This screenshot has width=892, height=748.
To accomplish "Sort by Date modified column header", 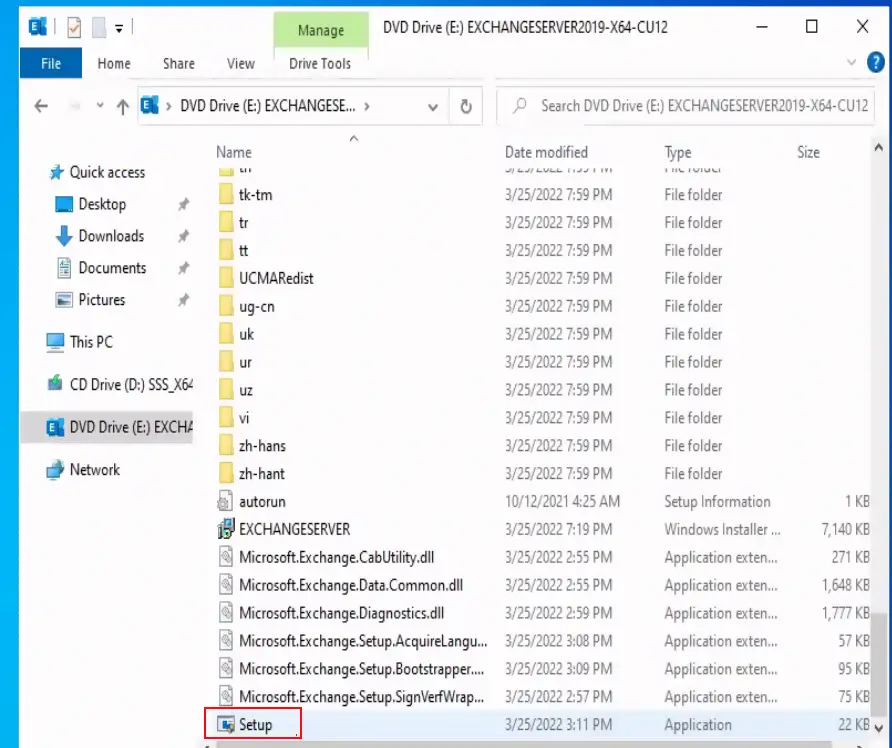I will click(546, 152).
